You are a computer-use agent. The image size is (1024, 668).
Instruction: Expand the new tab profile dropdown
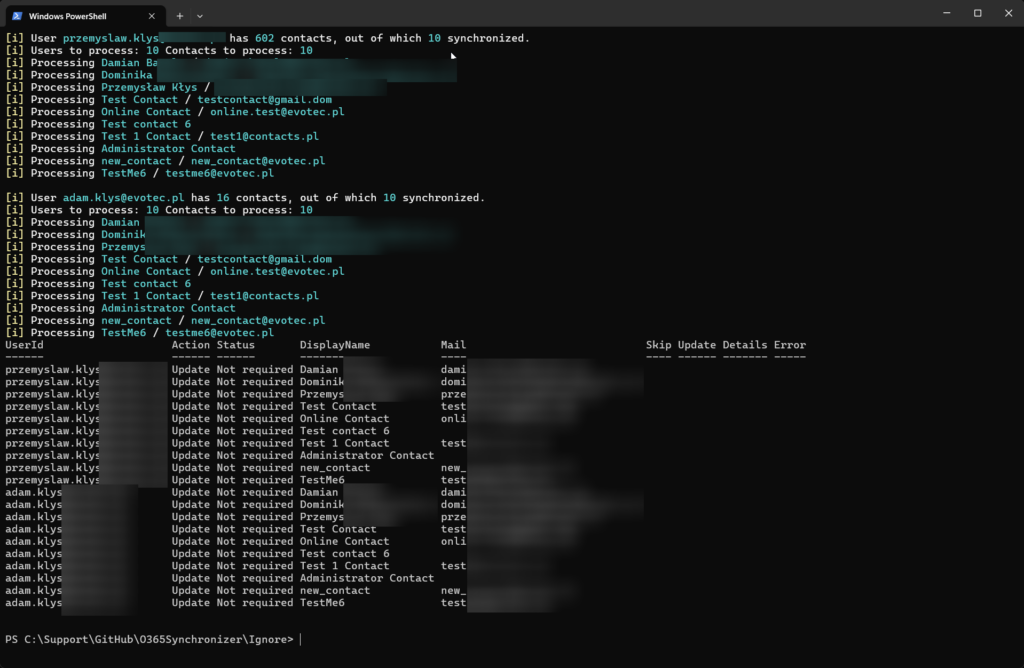(200, 16)
